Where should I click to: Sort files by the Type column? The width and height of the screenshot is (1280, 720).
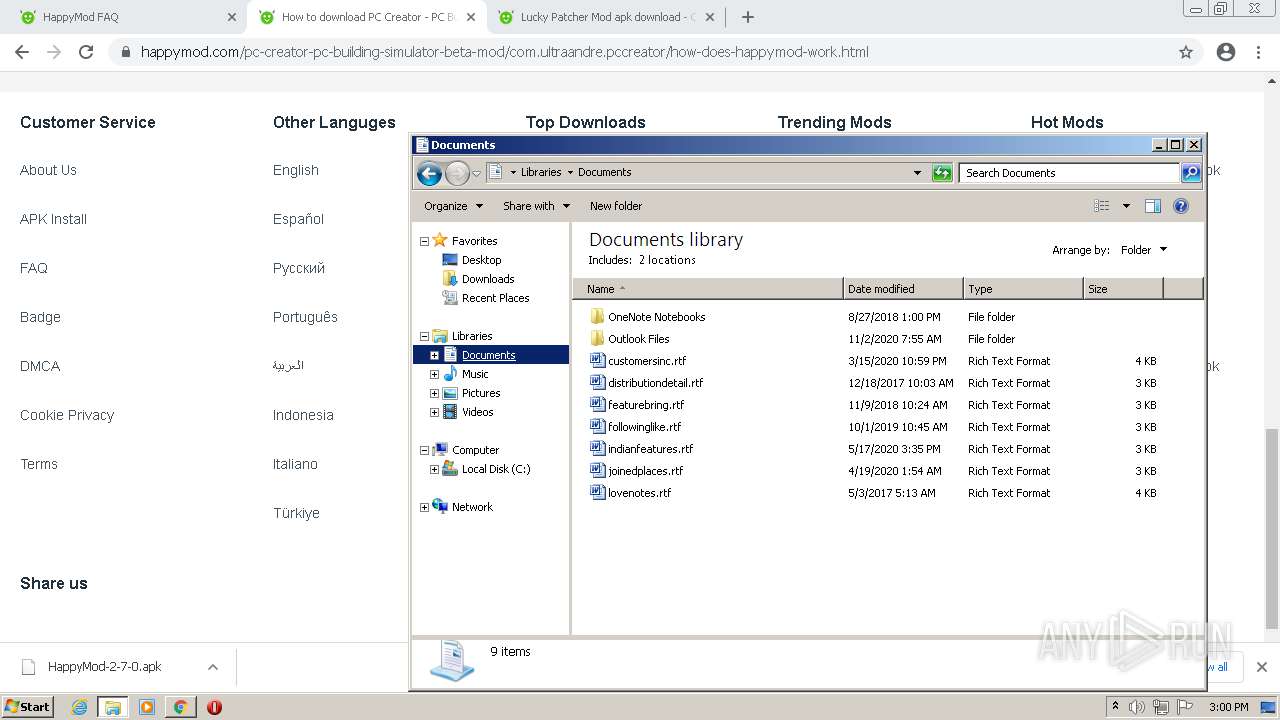pos(1023,289)
